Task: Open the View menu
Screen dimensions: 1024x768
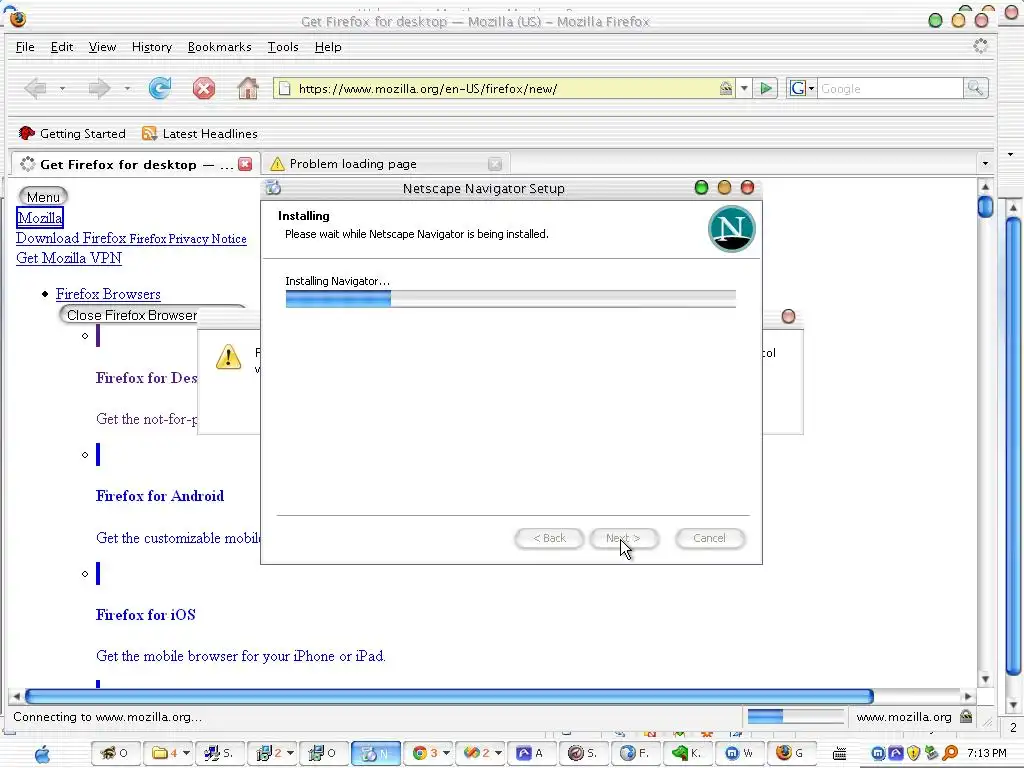Action: [102, 47]
